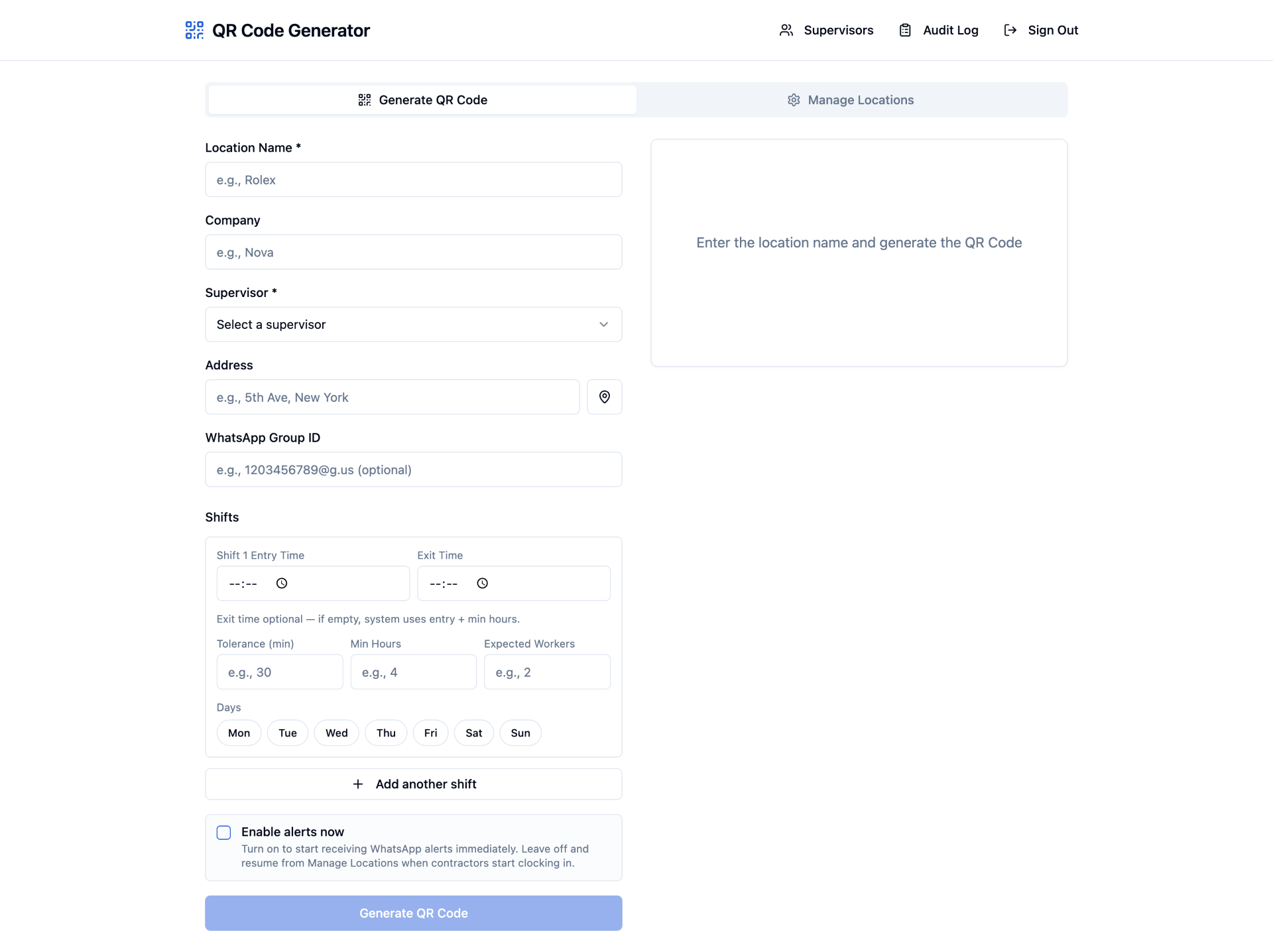
Task: Click the QR Code Generator logo icon
Action: click(194, 30)
